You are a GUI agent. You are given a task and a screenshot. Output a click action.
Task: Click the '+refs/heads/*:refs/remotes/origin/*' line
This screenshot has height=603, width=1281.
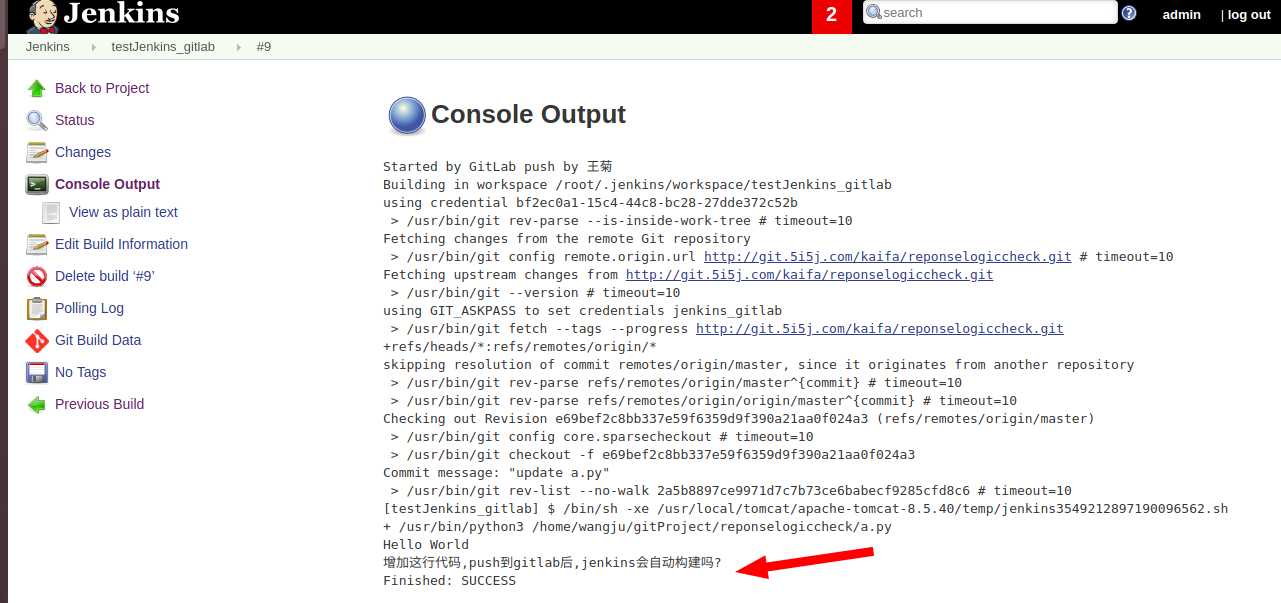tap(520, 347)
